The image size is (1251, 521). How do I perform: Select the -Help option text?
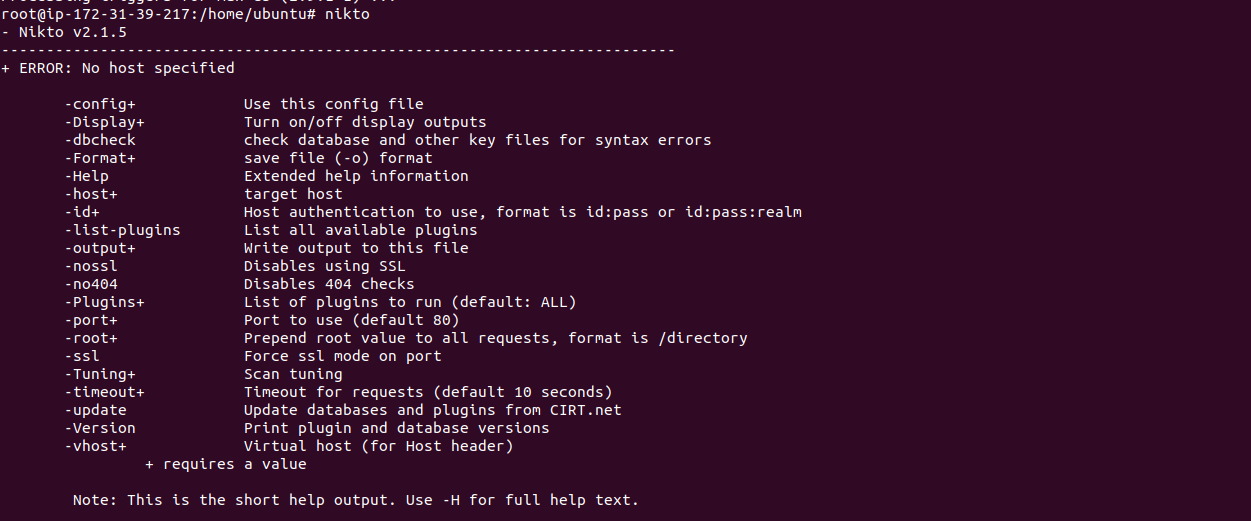click(x=86, y=176)
